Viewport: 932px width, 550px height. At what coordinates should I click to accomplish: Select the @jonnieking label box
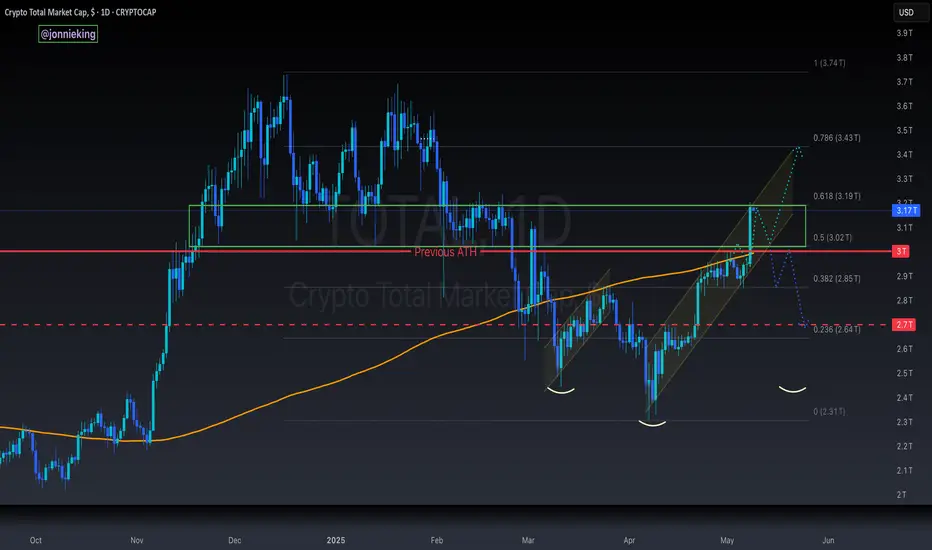(x=68, y=34)
